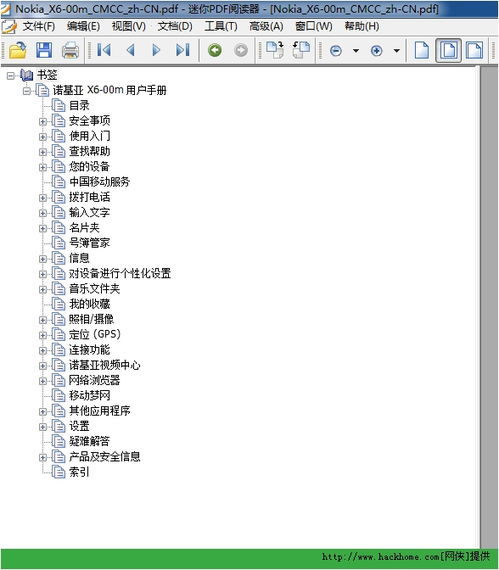
Task: Expand the 信息 bookmark
Action: 43,259
